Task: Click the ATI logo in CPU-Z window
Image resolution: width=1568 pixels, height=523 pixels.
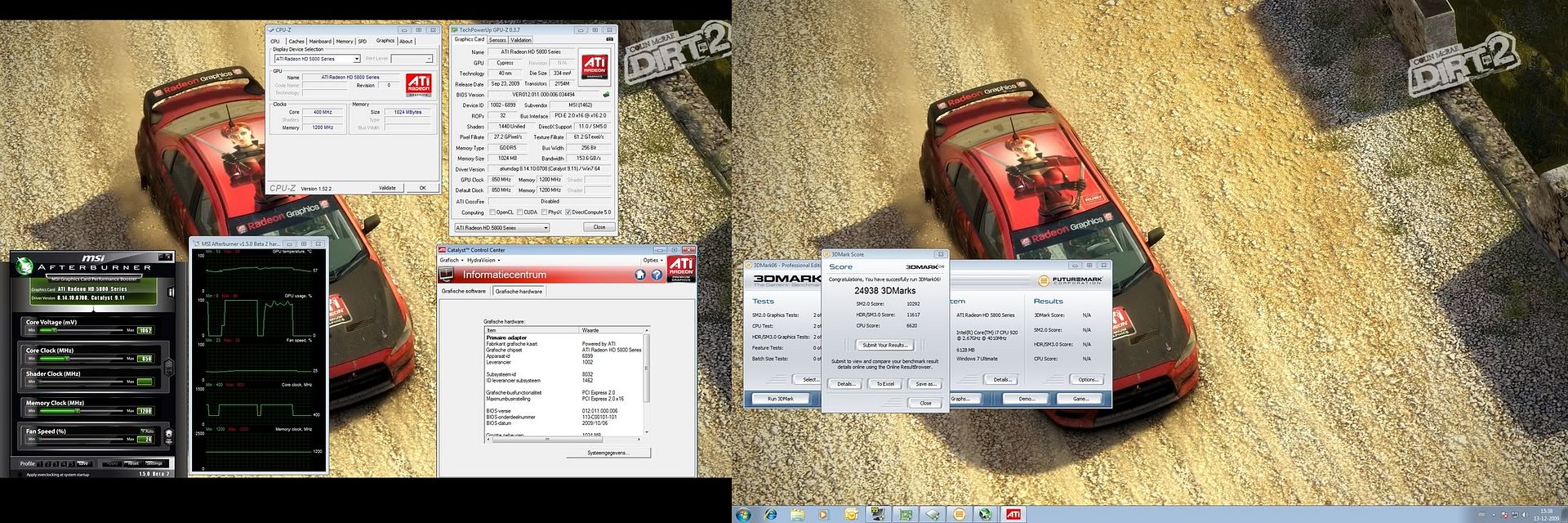Action: (x=419, y=84)
